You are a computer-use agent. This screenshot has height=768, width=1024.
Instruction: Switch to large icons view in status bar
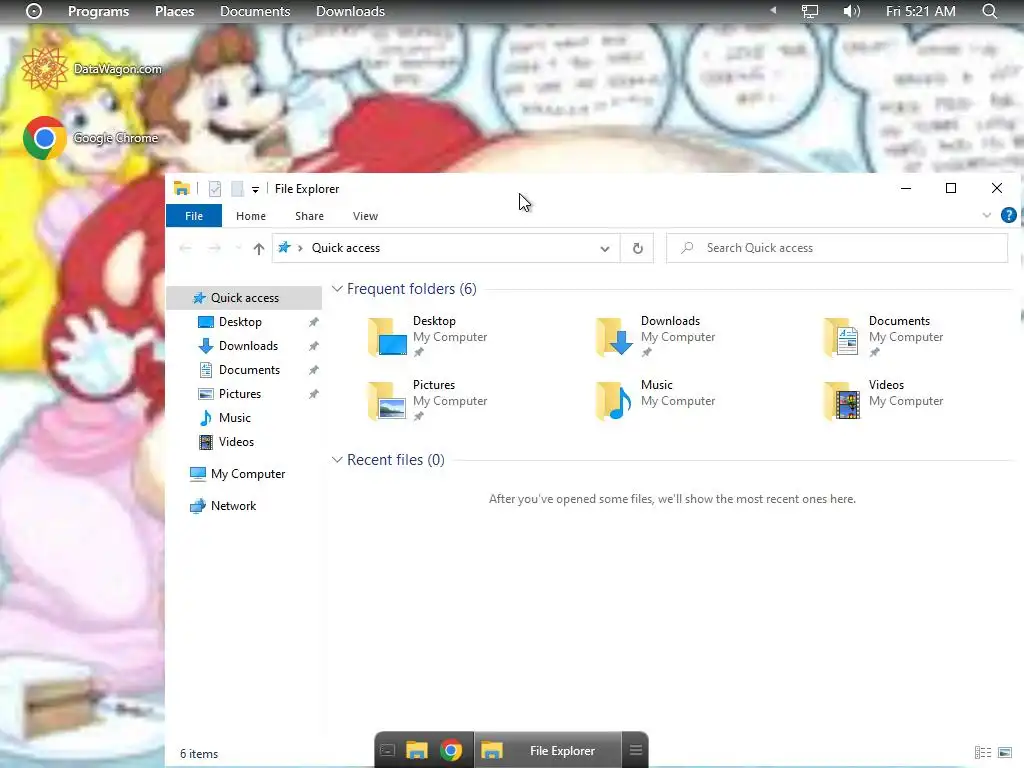point(1005,753)
